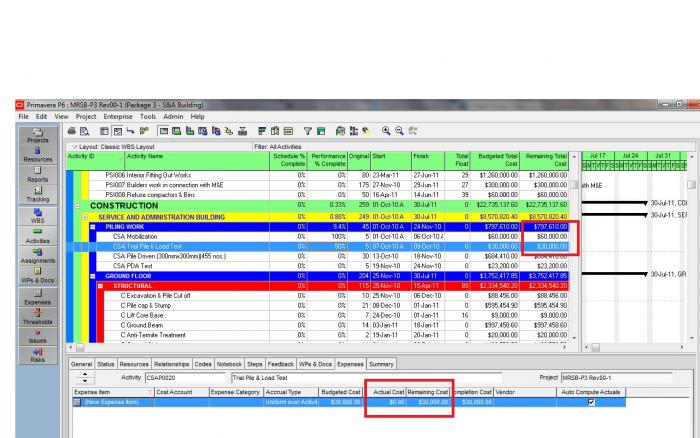Collapse the STRUCTURAL band
The image size is (700, 438).
click(100, 286)
